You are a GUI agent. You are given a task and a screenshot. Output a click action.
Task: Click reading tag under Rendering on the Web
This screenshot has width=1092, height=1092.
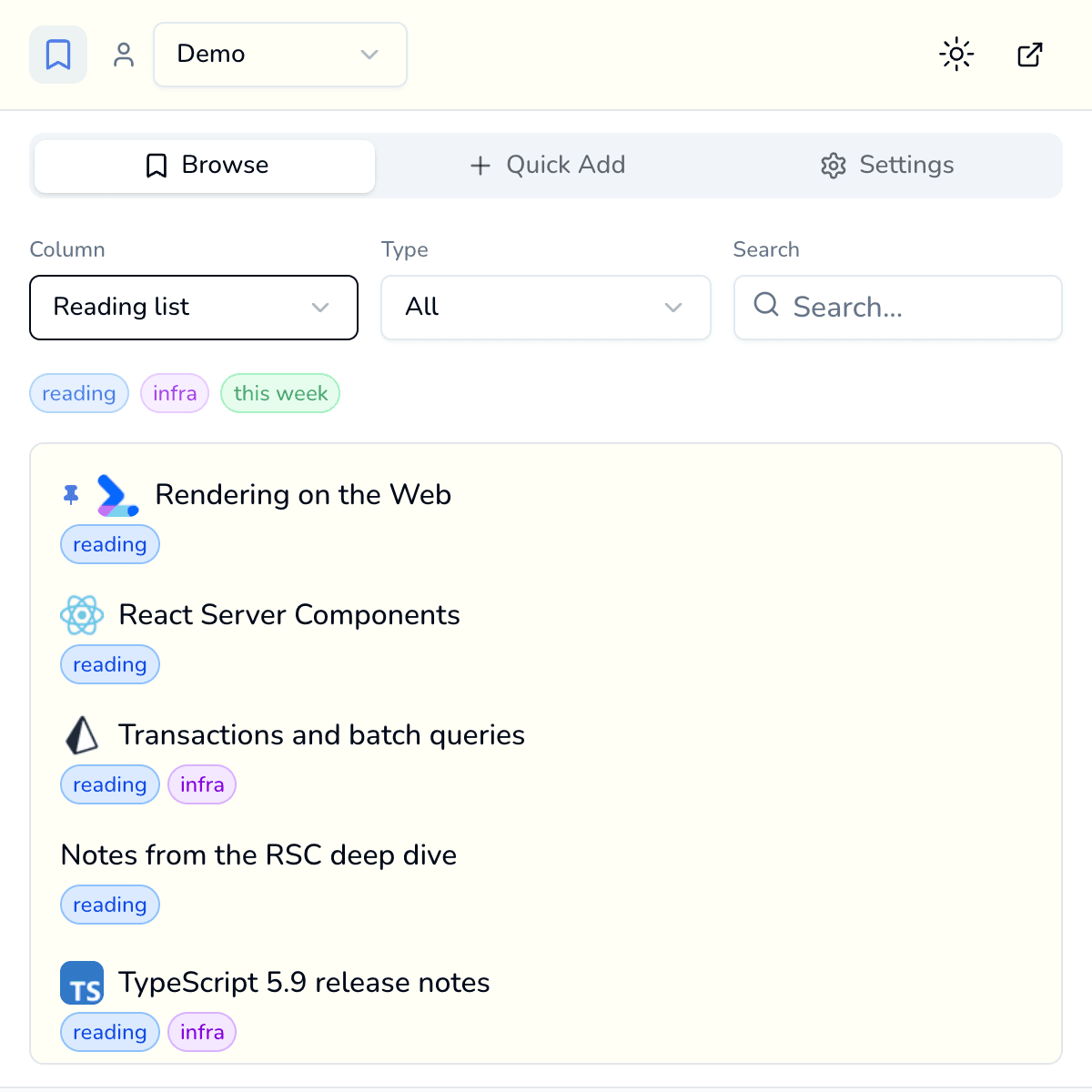click(x=110, y=544)
